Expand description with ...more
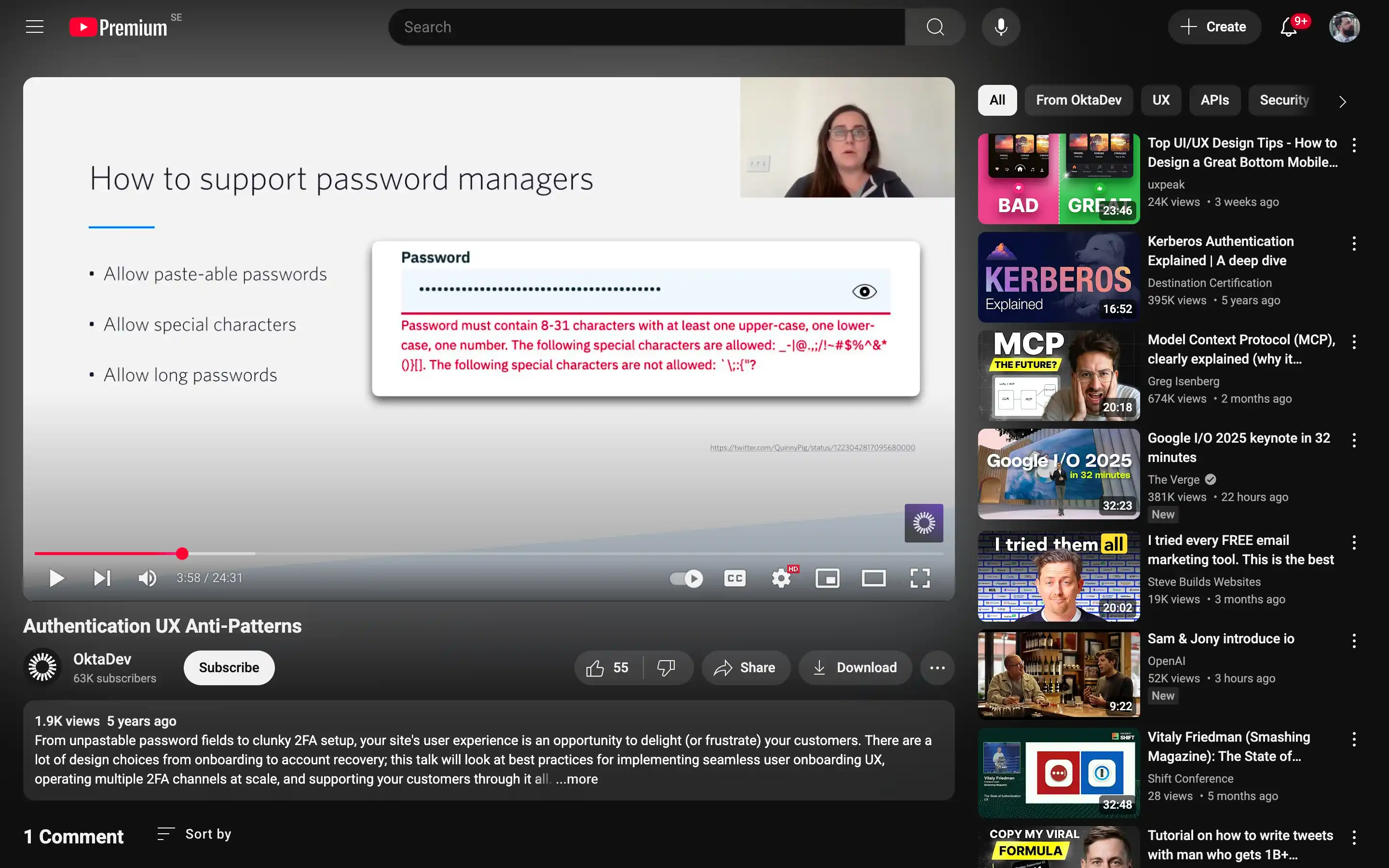 coord(577,779)
